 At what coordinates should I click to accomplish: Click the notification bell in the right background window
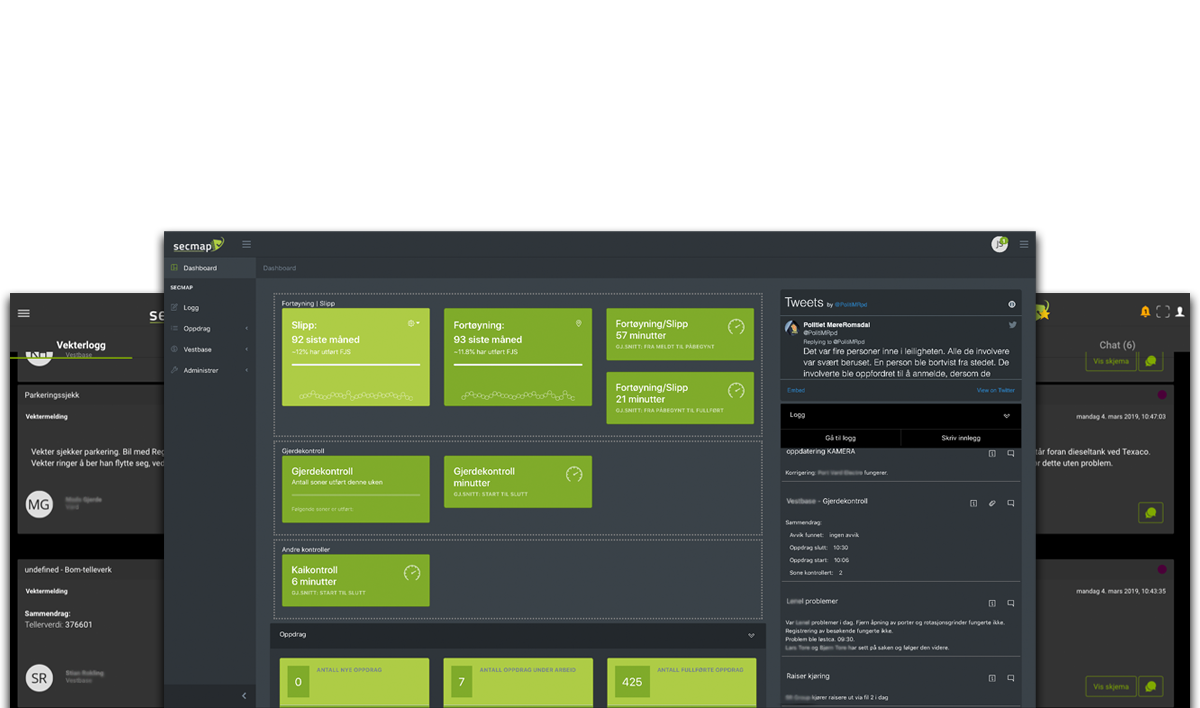tap(1145, 312)
